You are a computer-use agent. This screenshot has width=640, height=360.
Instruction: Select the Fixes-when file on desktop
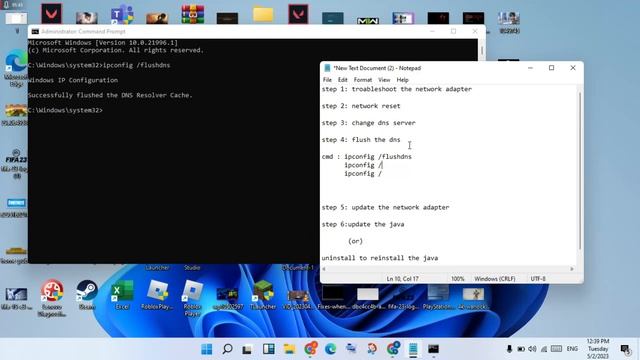333,297
